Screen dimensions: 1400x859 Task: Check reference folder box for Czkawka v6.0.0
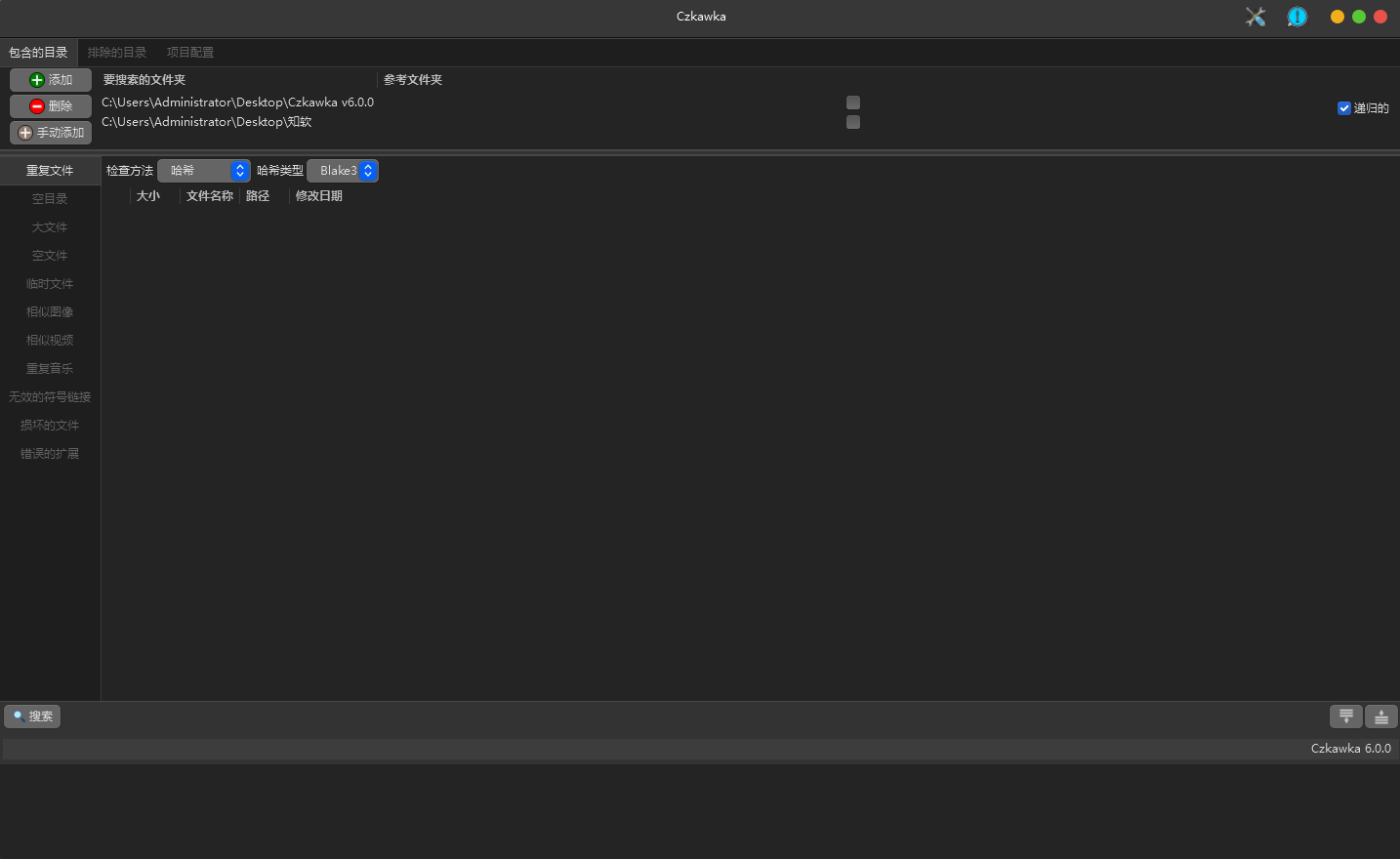pyautogui.click(x=853, y=102)
